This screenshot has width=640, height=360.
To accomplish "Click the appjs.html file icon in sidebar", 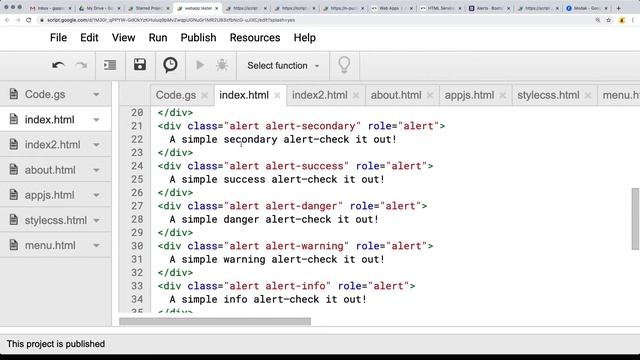I will click(x=14, y=195).
